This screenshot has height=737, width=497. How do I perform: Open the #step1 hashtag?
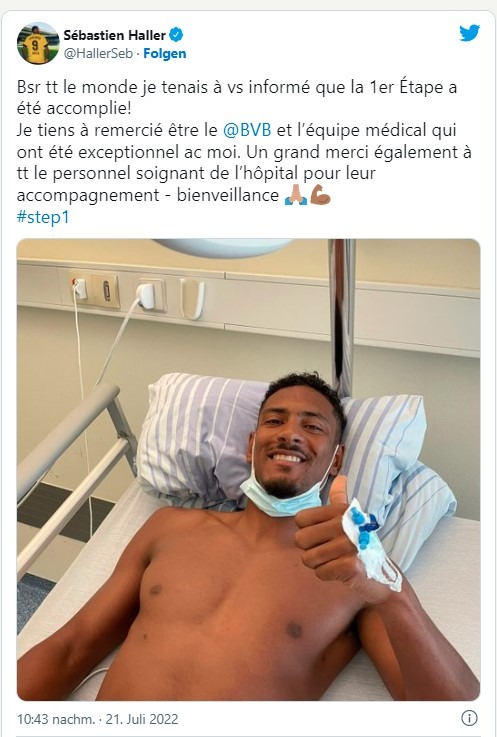[x=43, y=217]
